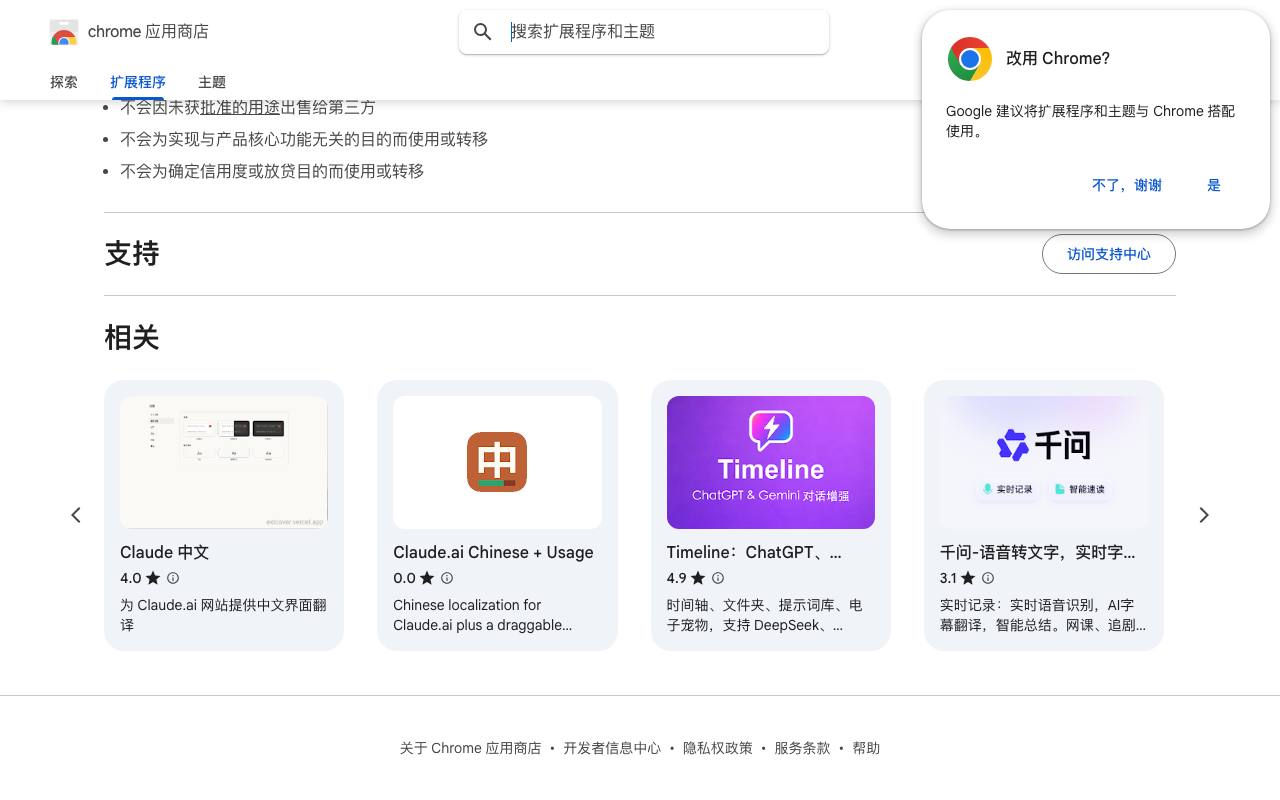Screen dimensions: 1280x800
Task: Open the Claude.ai Chinese + Usage thumbnail
Action: [497, 462]
